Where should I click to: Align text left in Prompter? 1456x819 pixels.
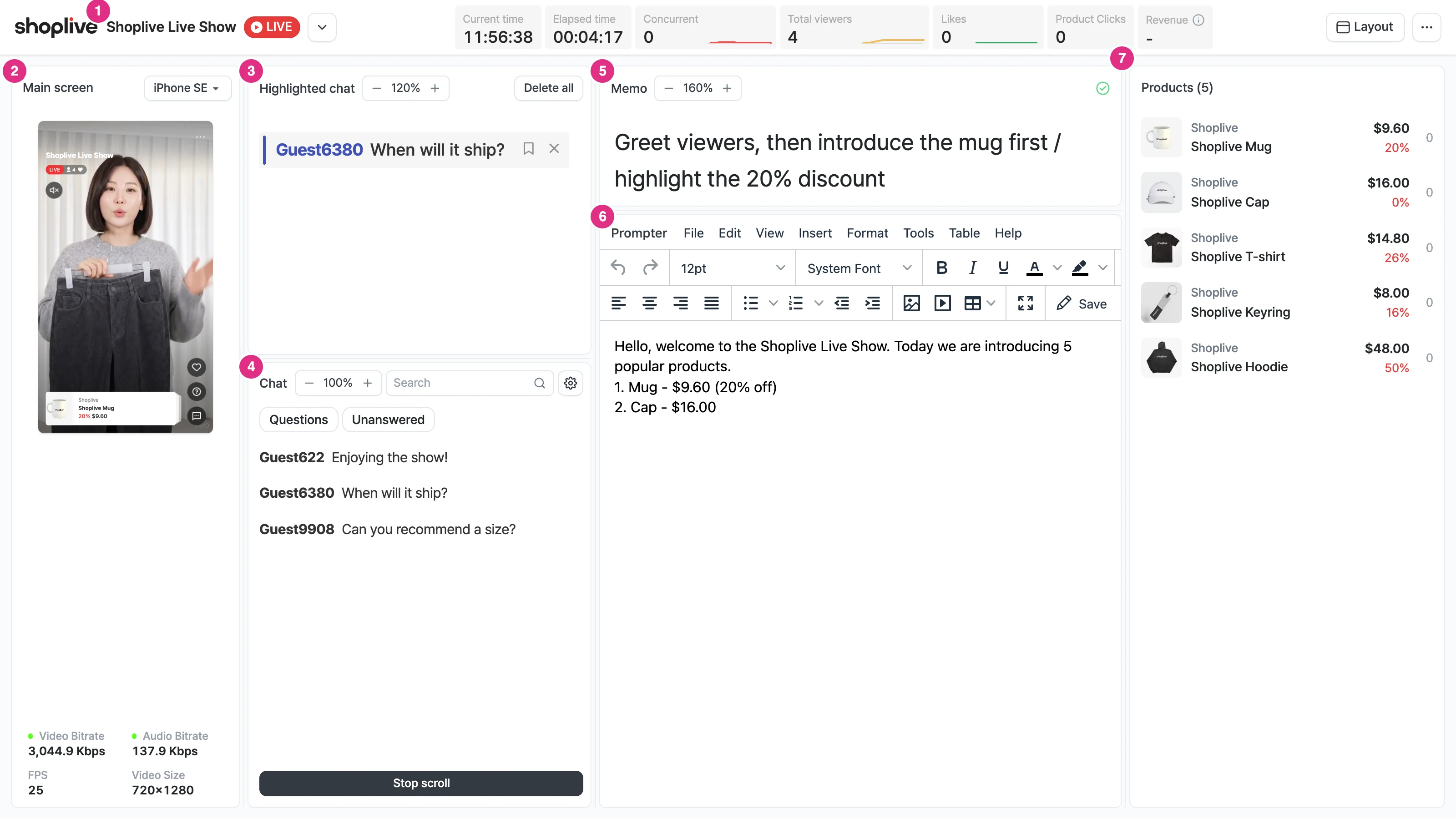(x=618, y=303)
